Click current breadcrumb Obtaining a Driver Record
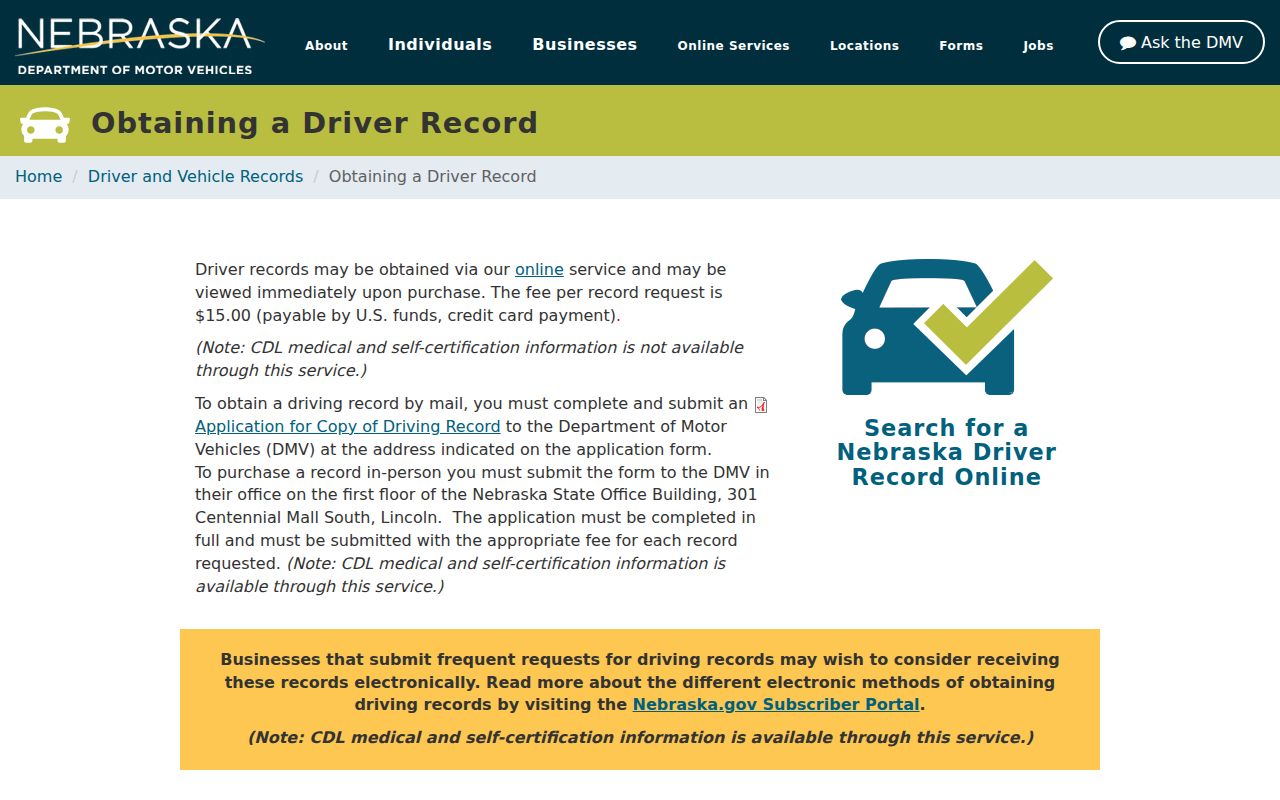 coord(432,177)
